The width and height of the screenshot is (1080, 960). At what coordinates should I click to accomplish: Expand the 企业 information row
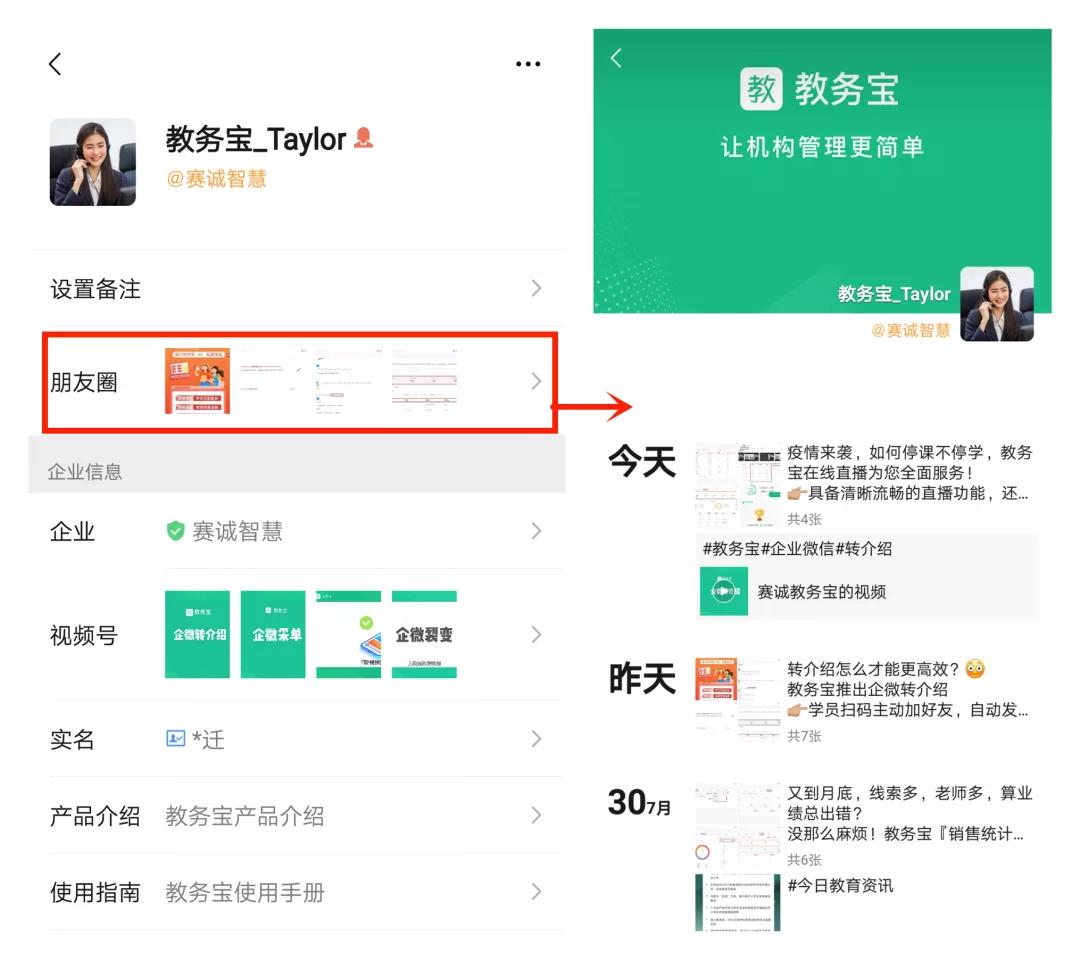click(x=537, y=531)
